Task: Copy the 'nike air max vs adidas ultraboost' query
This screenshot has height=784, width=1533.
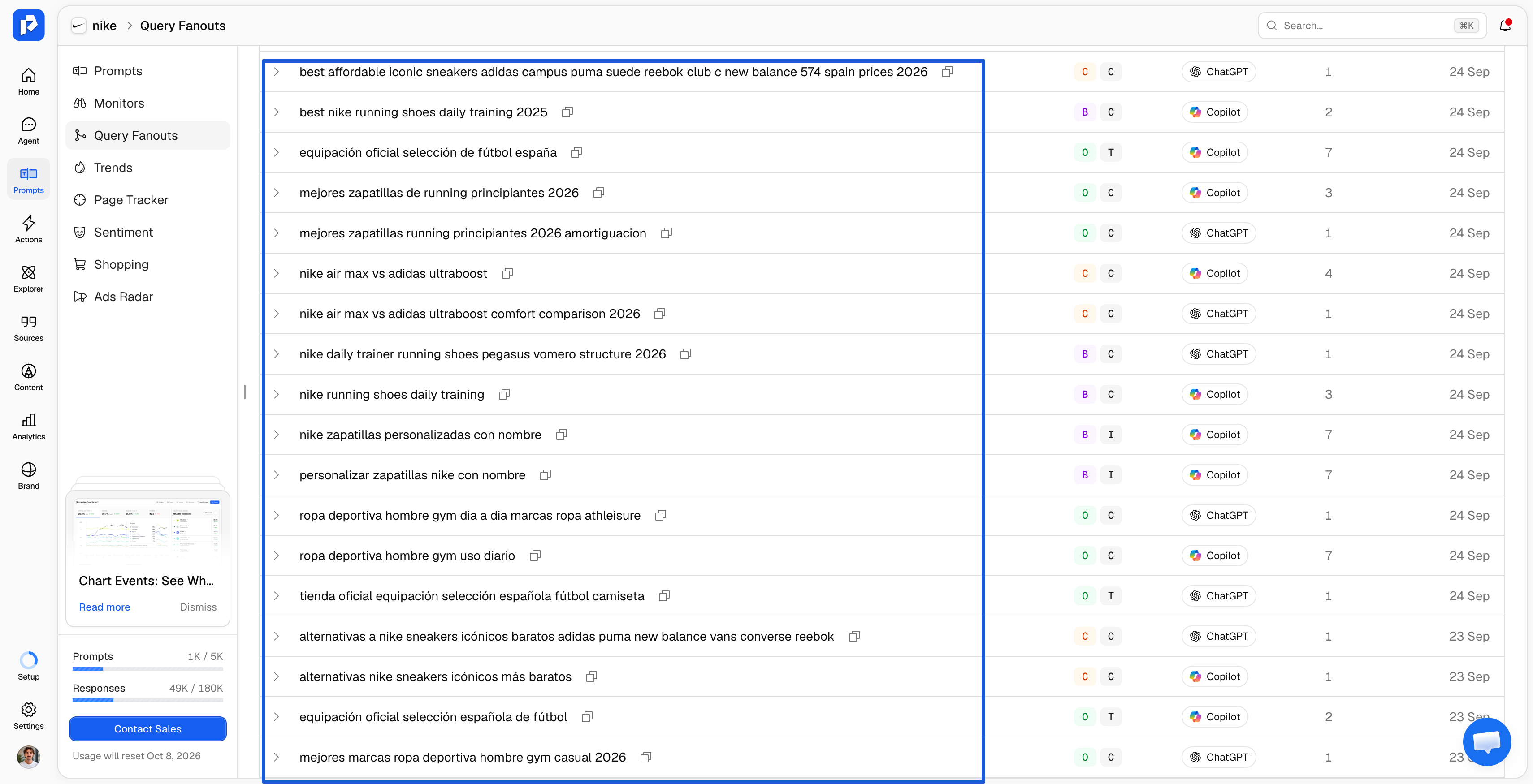Action: (507, 274)
